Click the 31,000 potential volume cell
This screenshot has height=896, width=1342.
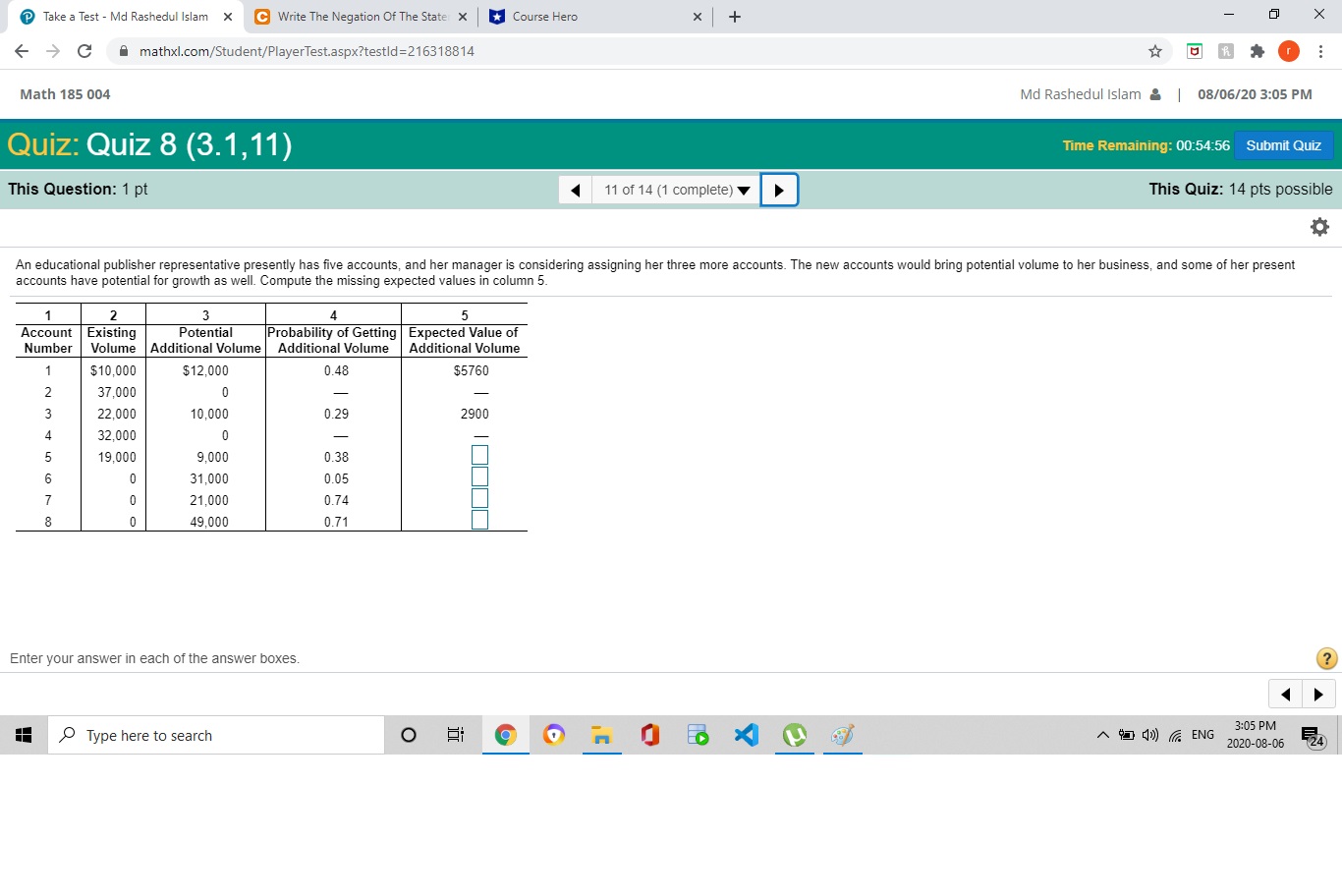click(209, 478)
